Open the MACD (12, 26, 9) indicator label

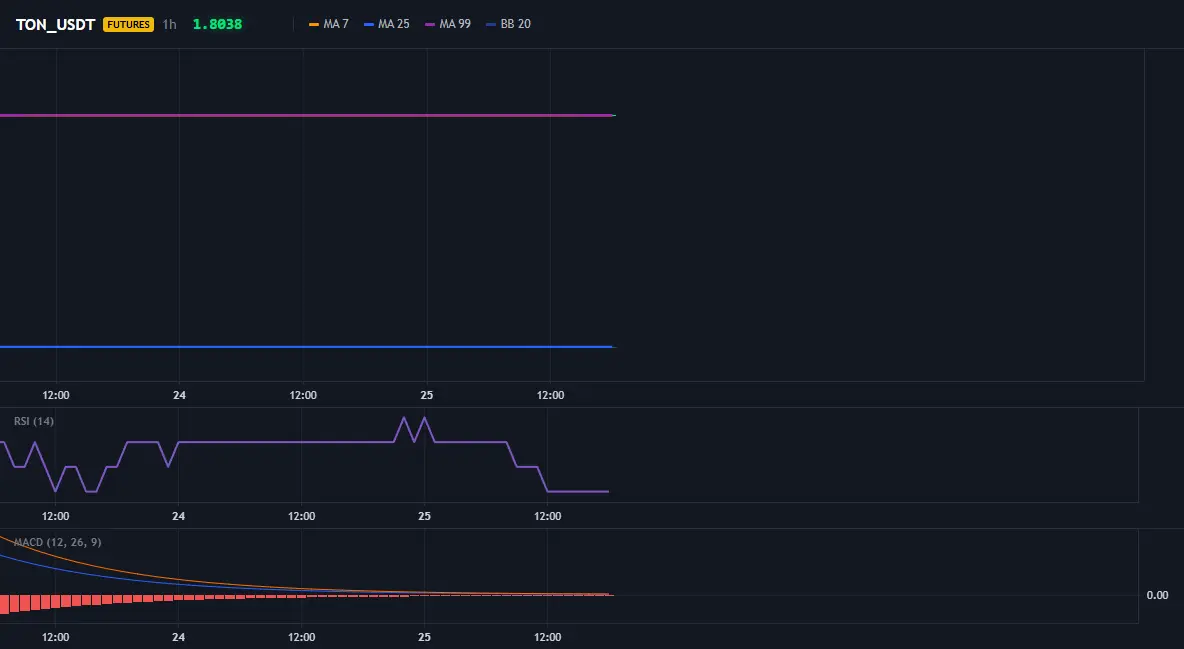[57, 542]
